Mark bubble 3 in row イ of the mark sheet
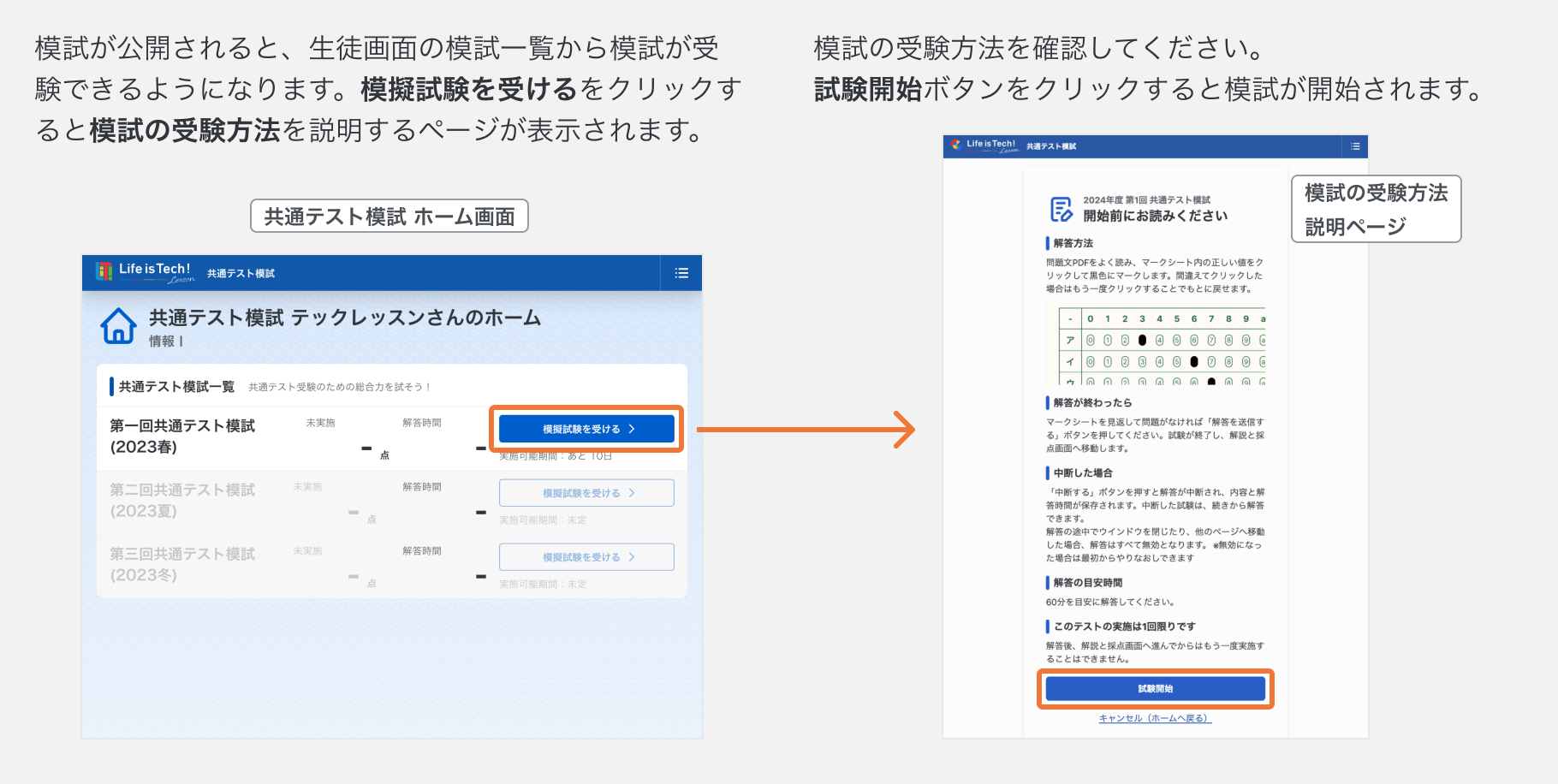 pos(1142,362)
